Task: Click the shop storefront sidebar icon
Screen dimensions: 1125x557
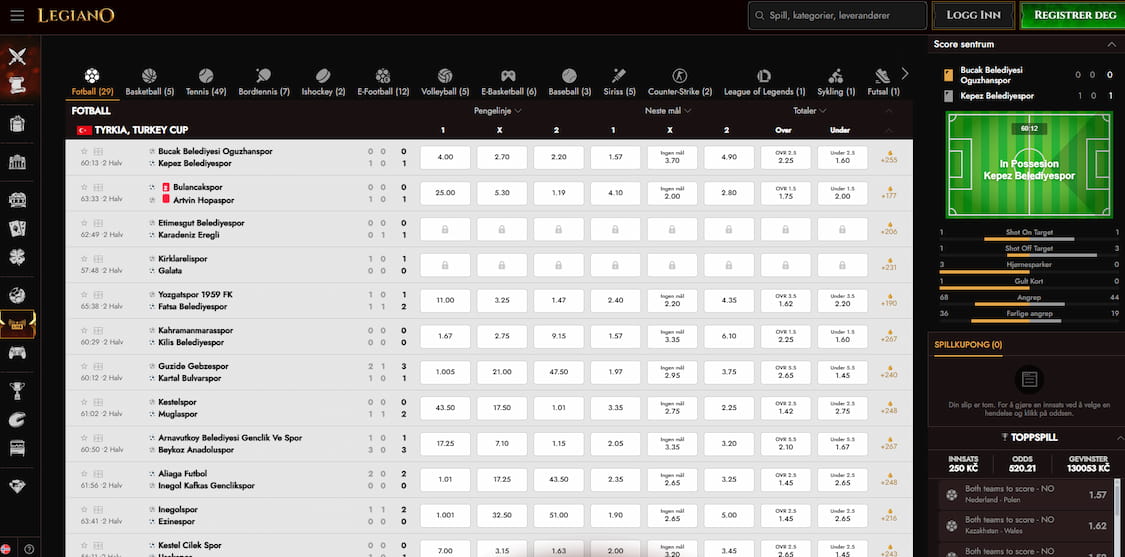Action: (x=17, y=449)
